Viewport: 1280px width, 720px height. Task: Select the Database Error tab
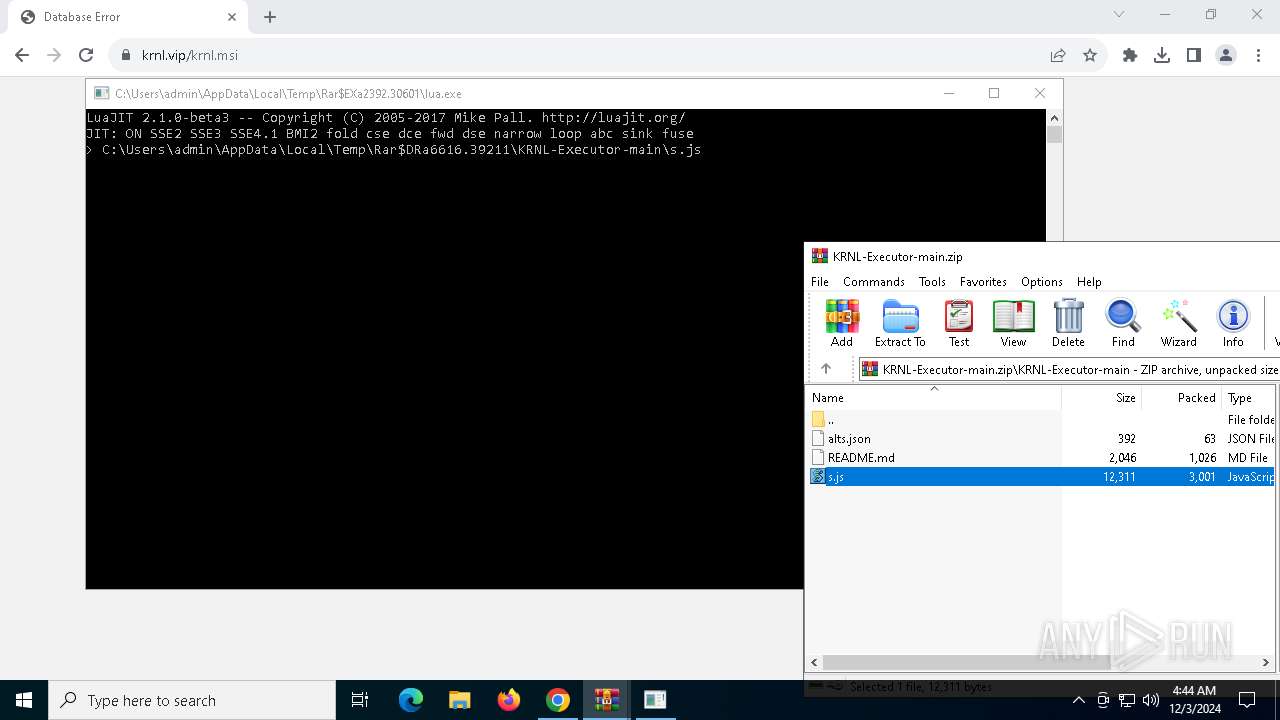(x=127, y=17)
